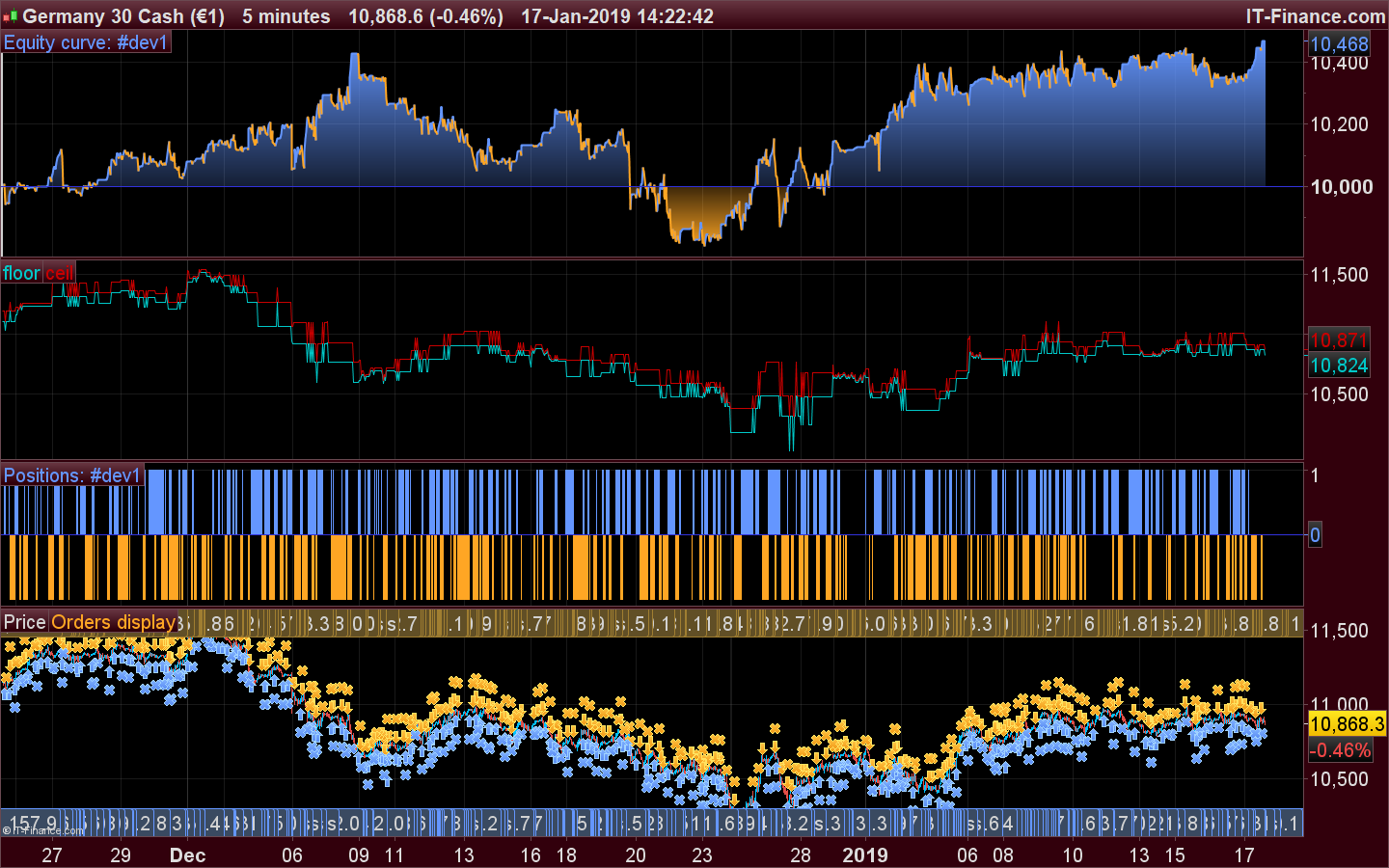This screenshot has height=868, width=1389.
Task: Click the 11,500 label in the floor/ceil panel
Action: pos(1339,275)
